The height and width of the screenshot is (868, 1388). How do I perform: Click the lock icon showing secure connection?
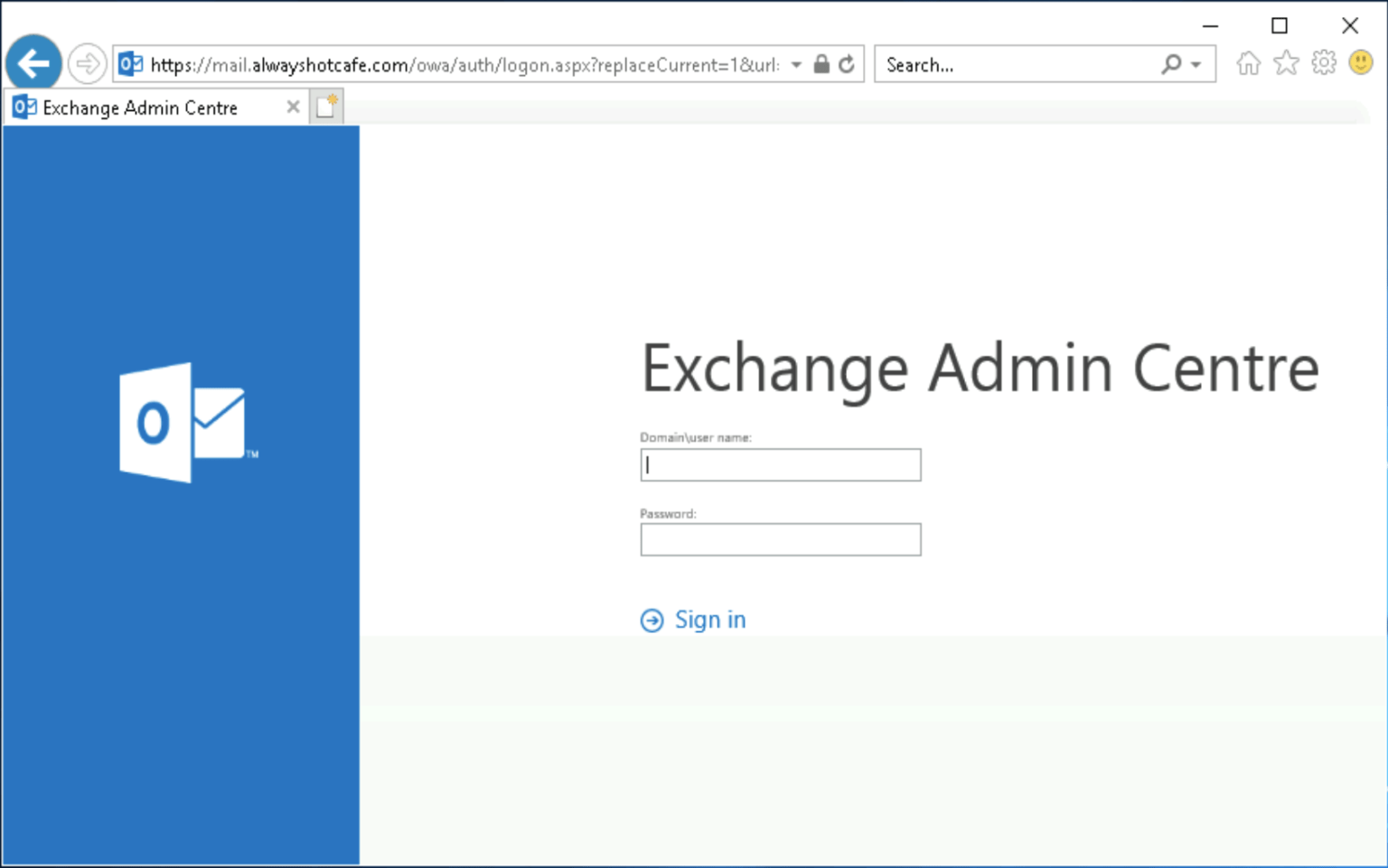821,63
